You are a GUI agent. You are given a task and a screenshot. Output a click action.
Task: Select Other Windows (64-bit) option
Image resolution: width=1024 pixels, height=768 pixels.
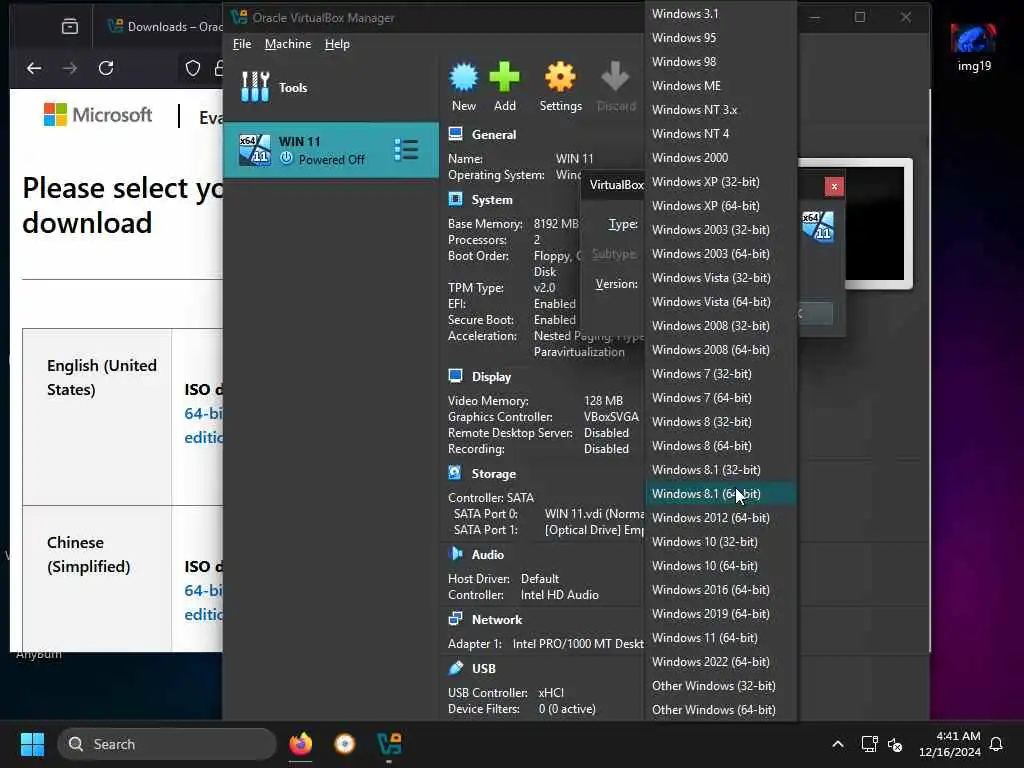(x=721, y=709)
